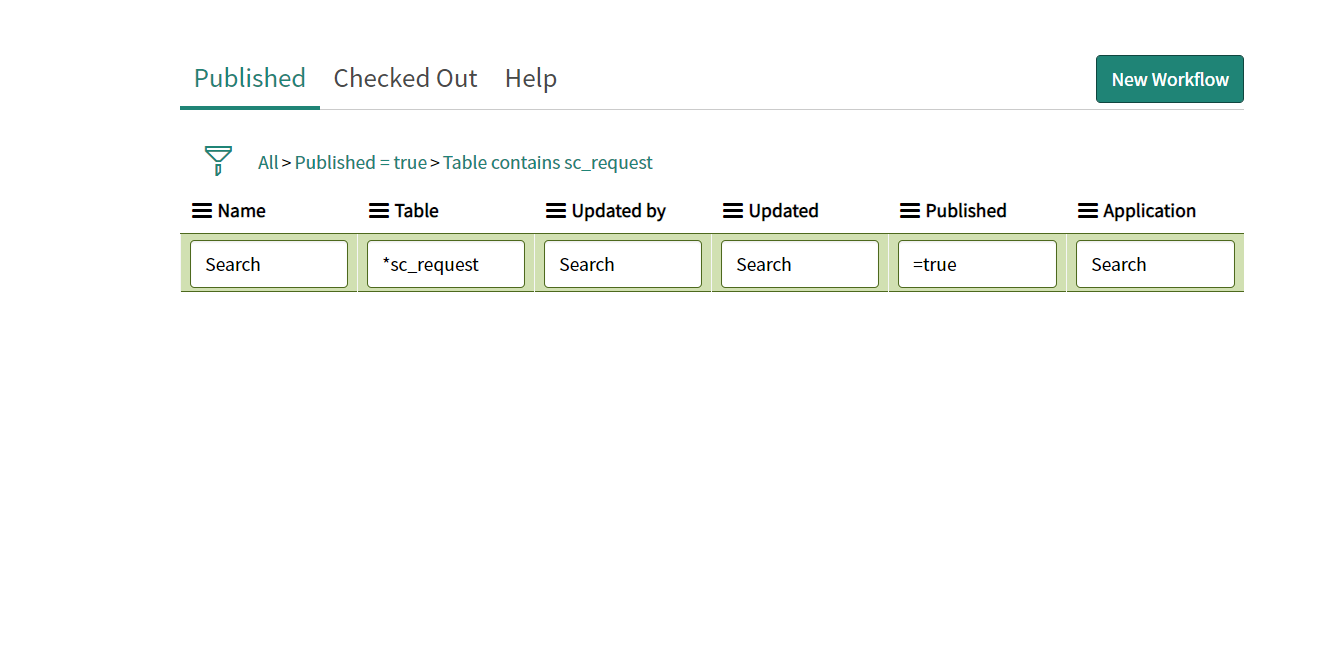Open the Help tab
1321x658 pixels.
[x=531, y=78]
